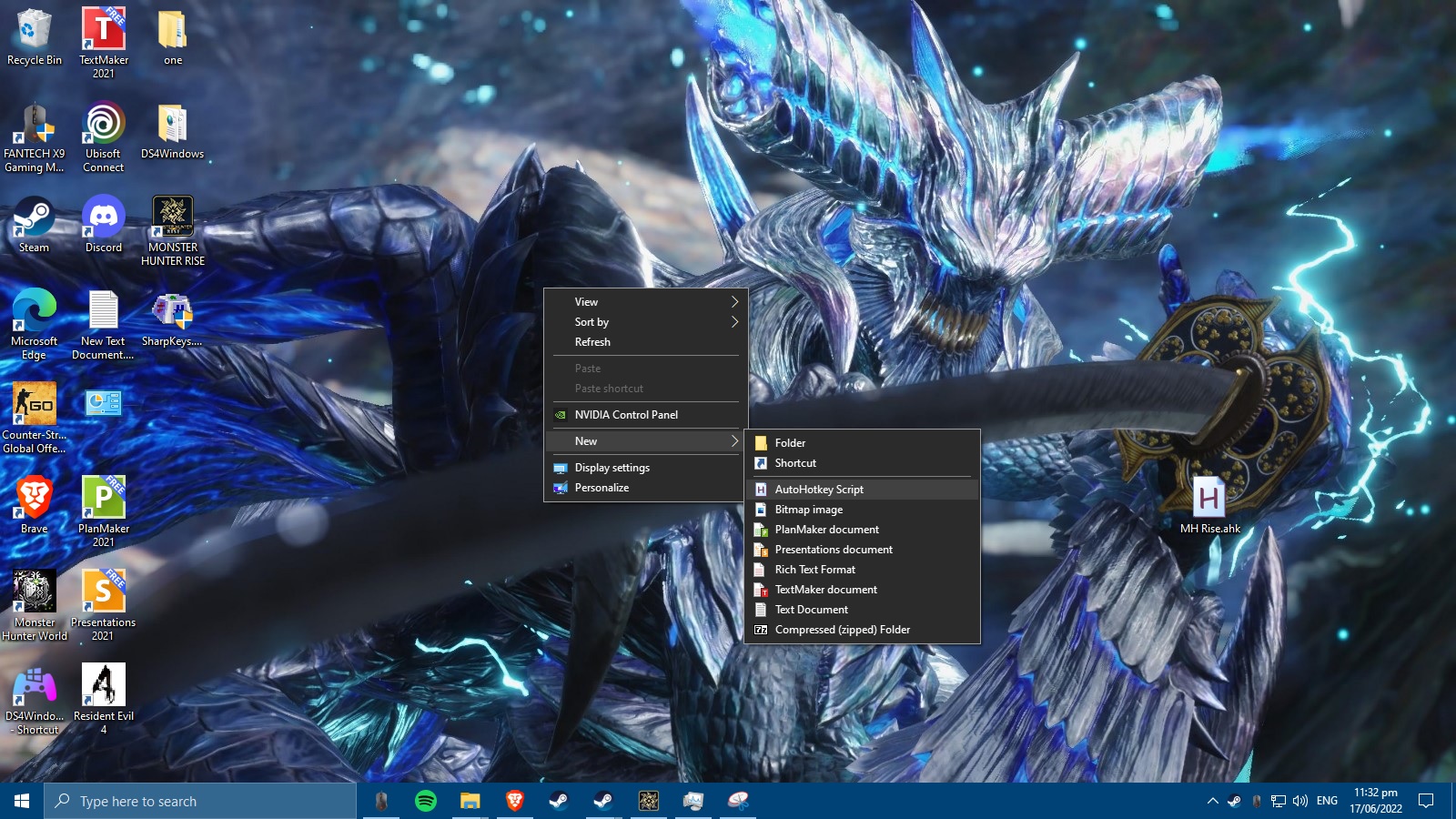Open Spotify from the taskbar
The width and height of the screenshot is (1456, 819).
[x=425, y=801]
